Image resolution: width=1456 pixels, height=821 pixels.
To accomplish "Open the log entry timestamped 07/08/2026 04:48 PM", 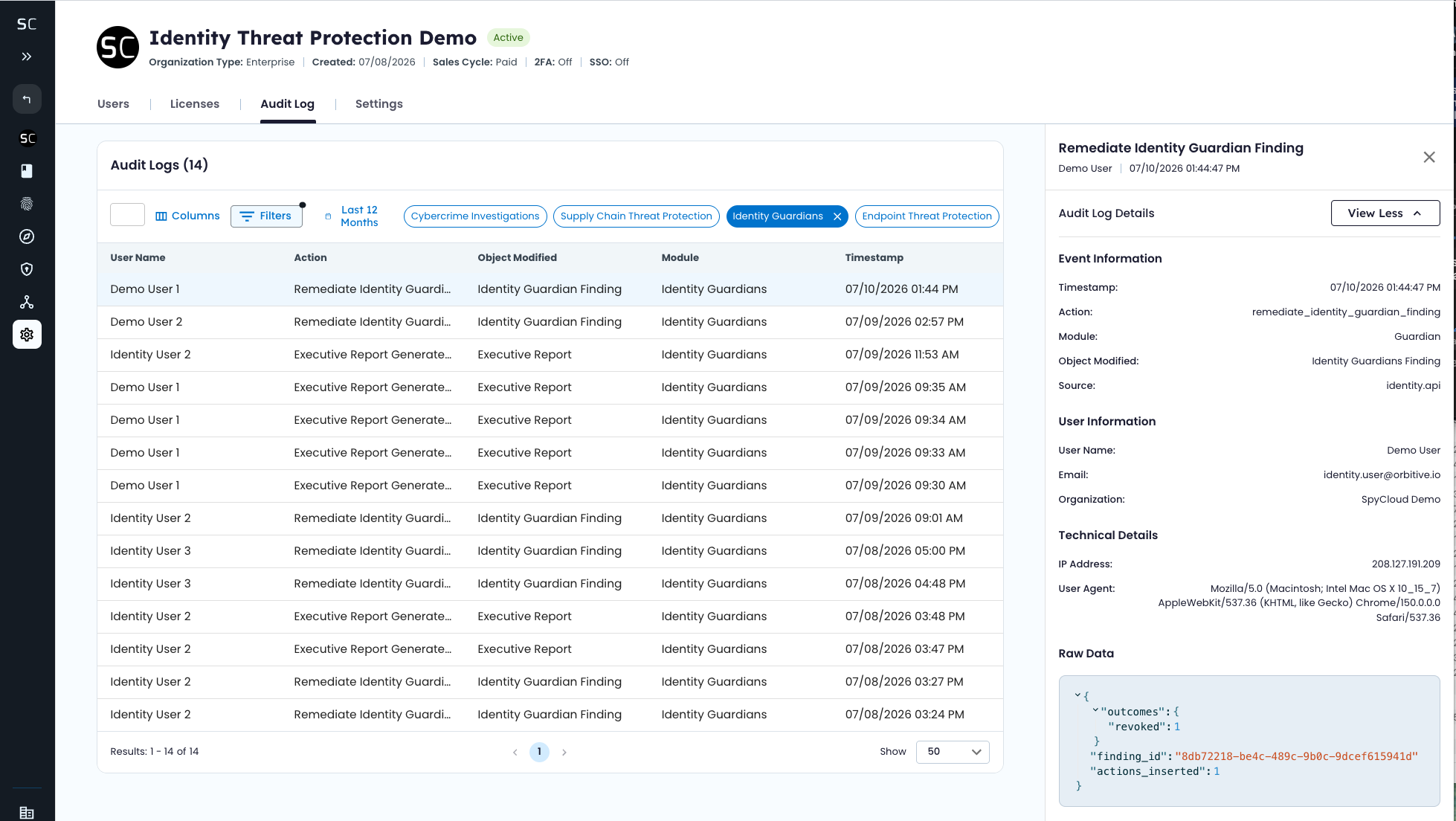I will (550, 584).
